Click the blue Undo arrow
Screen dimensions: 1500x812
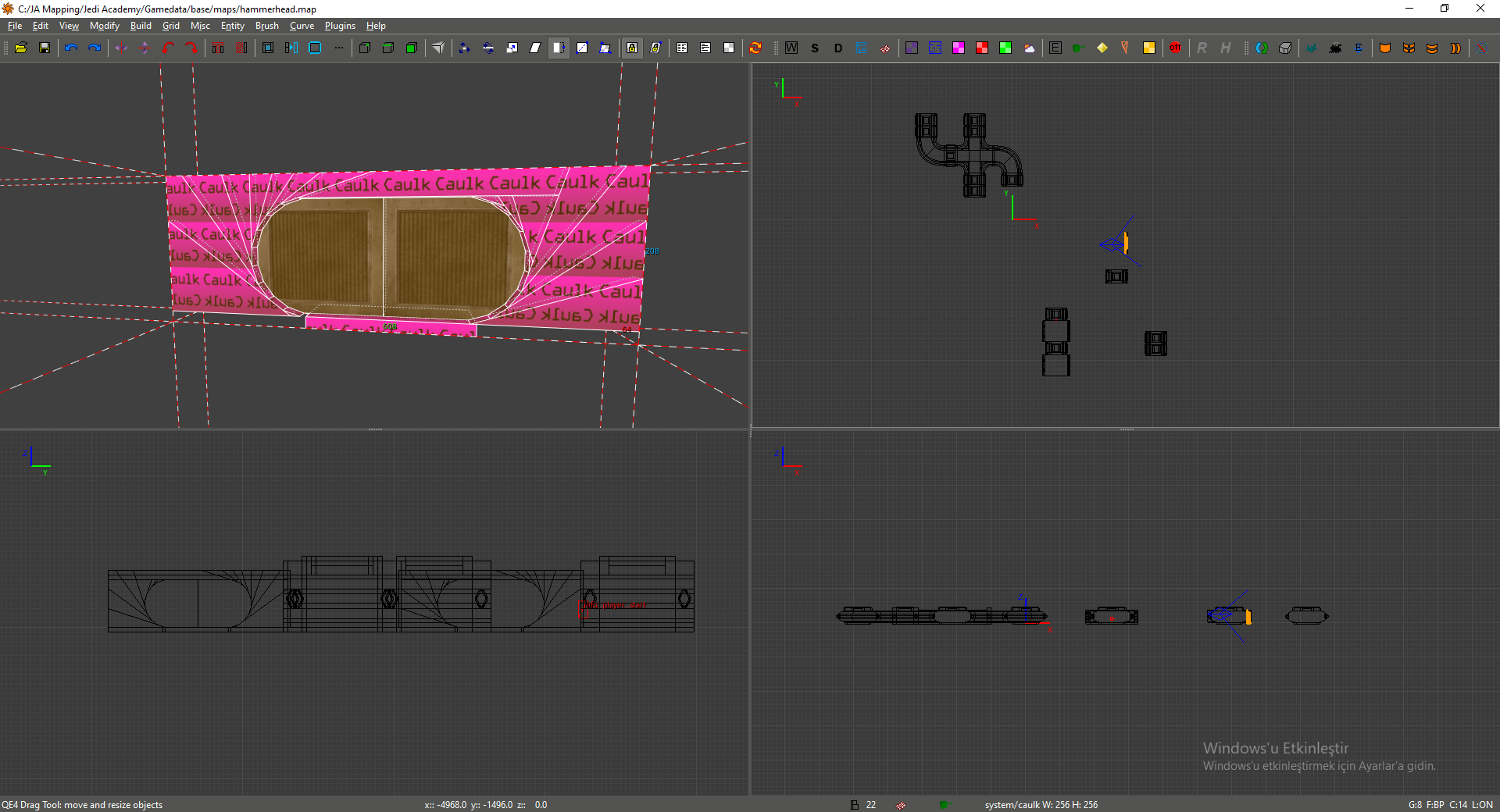point(71,48)
